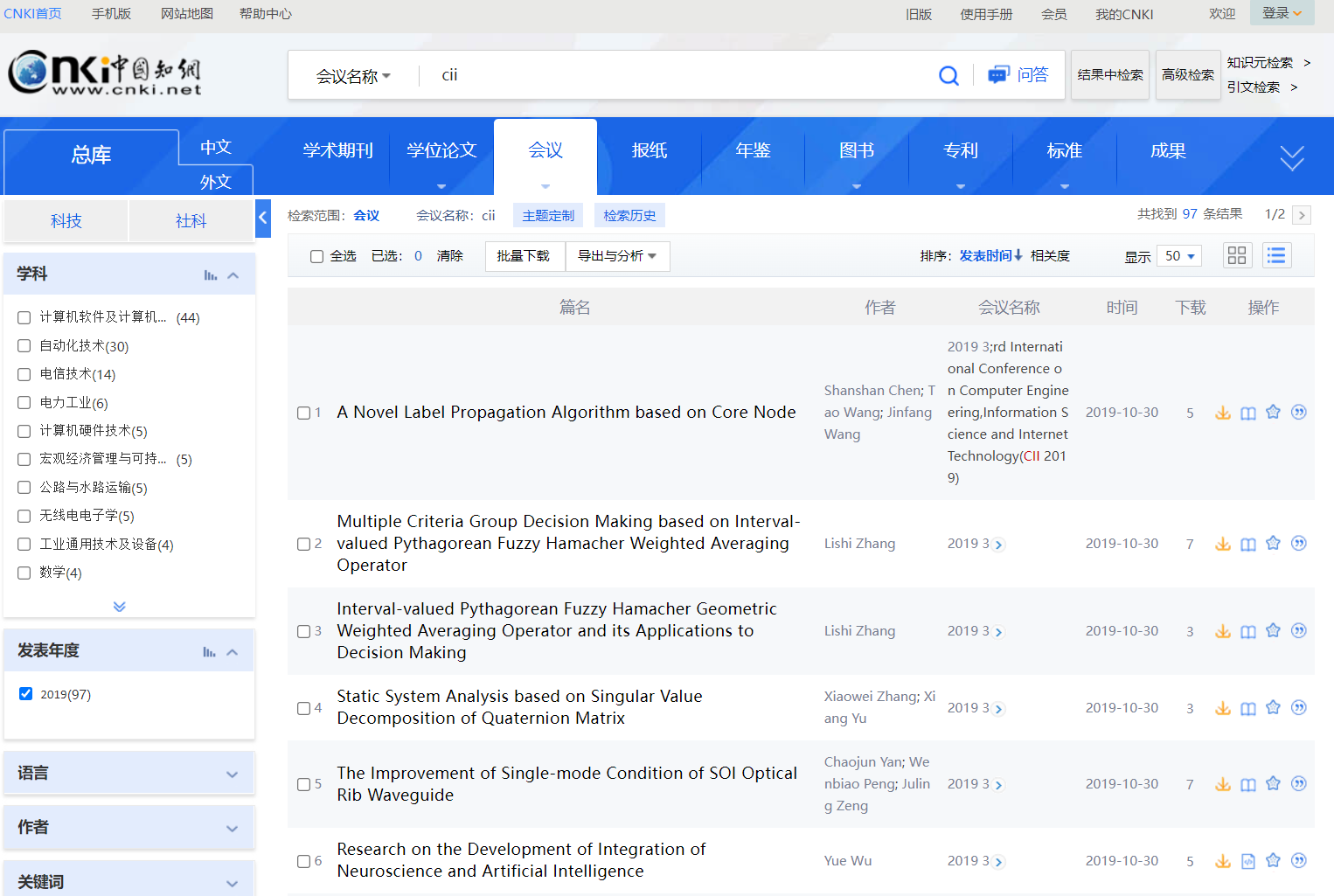Open the 高级检索 advanced search
The image size is (1334, 896).
coord(1187,75)
